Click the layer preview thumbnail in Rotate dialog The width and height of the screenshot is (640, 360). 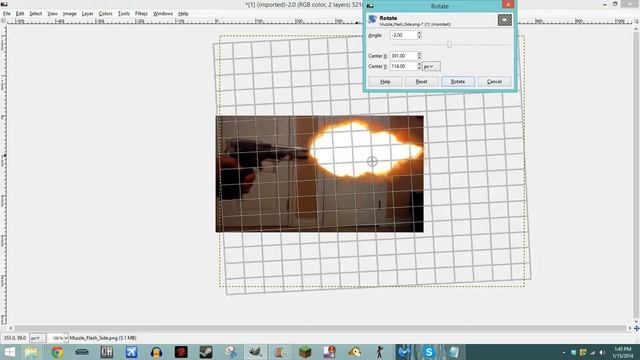pos(504,20)
